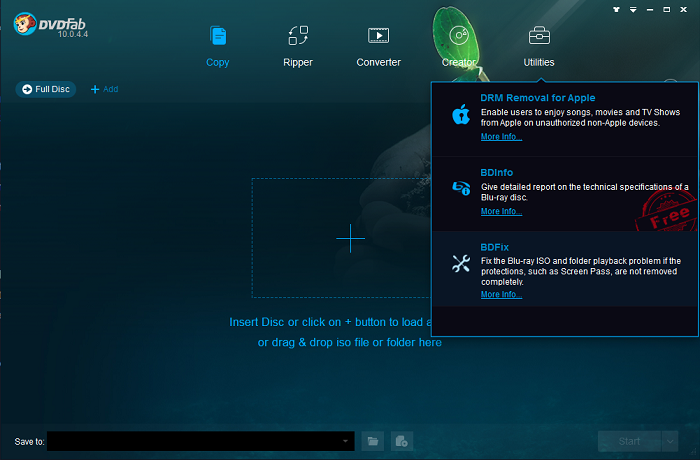Click the 'Save to:' label

29,442
